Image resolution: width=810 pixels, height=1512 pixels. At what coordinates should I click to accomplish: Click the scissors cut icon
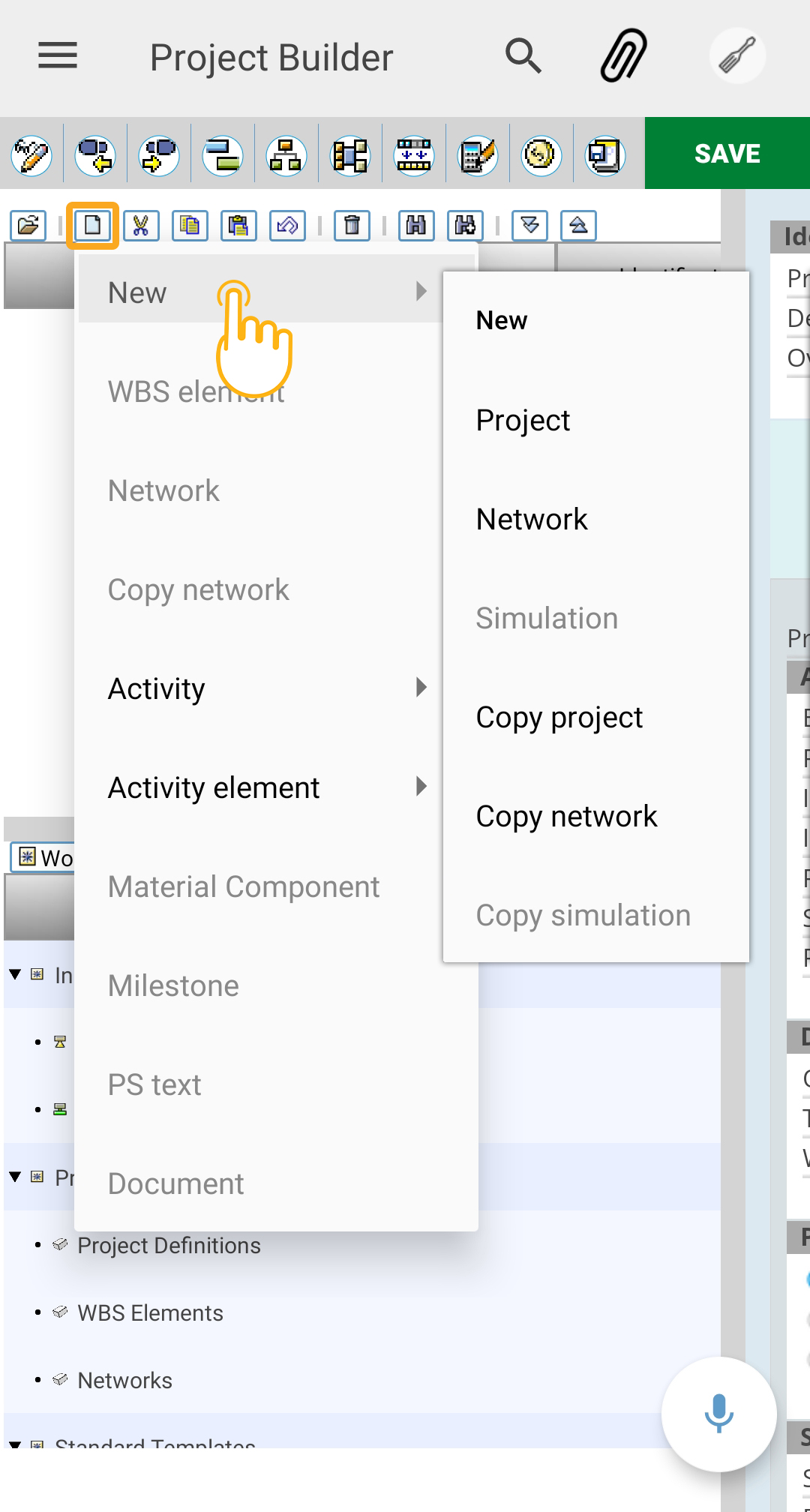pos(141,225)
